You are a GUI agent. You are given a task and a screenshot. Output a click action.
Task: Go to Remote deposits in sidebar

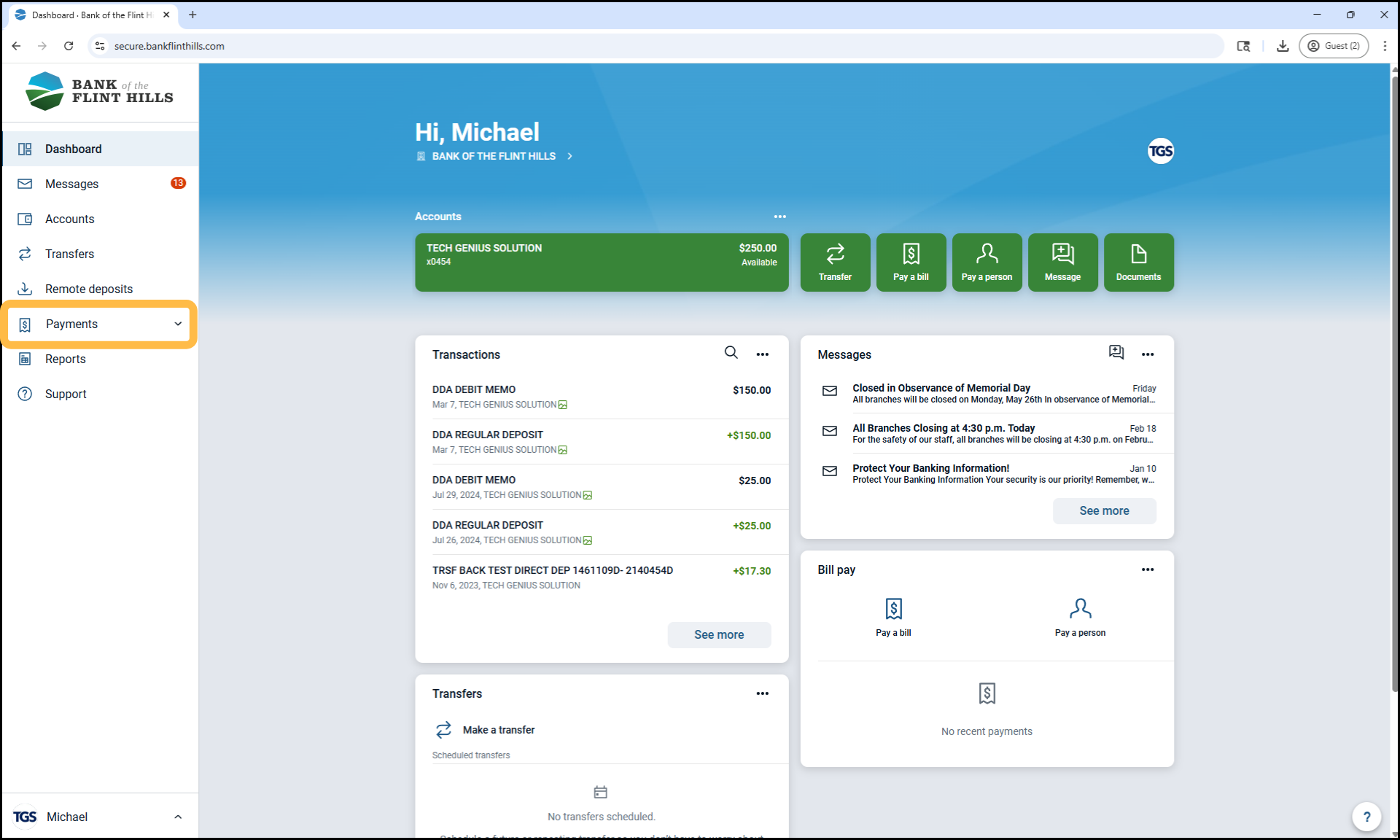(88, 289)
